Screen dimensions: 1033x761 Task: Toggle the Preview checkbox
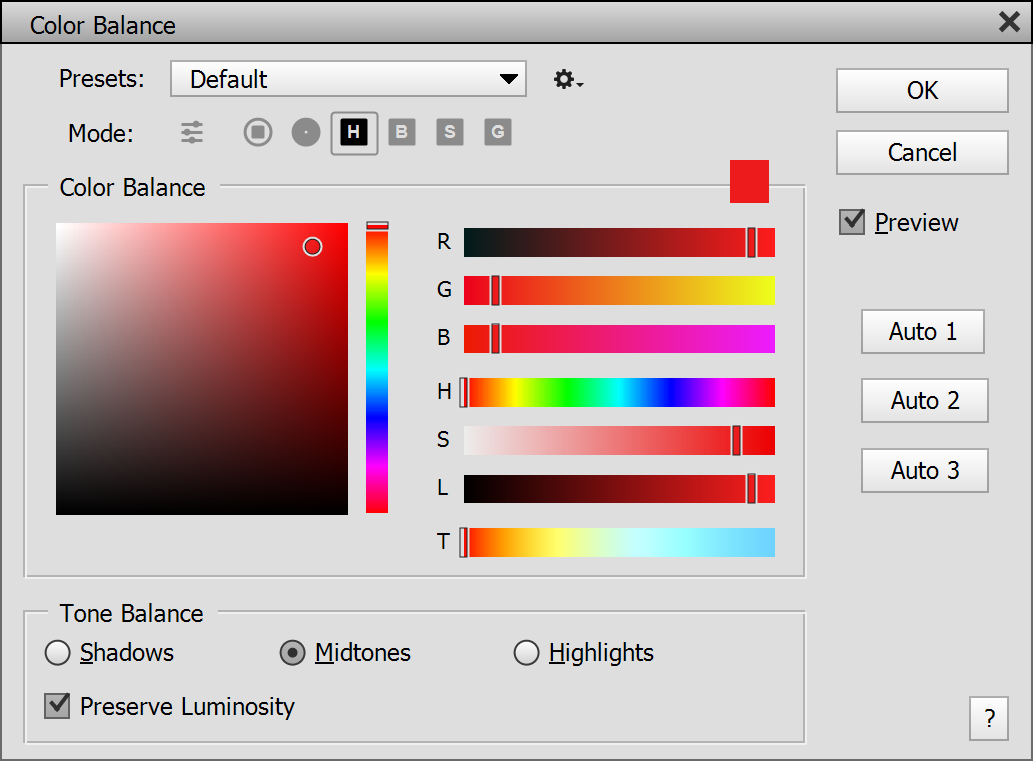point(852,222)
